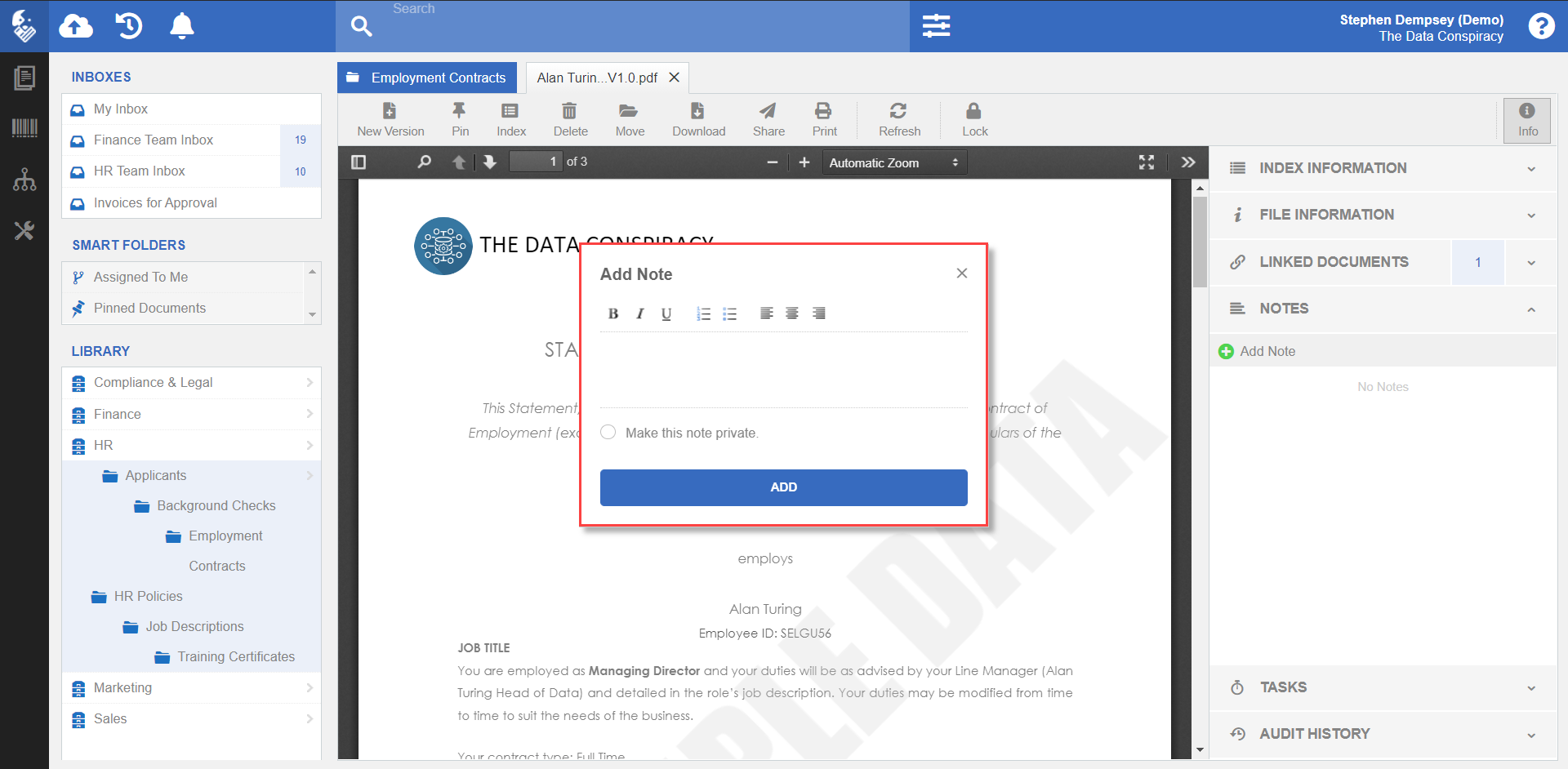Expand the Marketing library chevron
Screen dimensions: 1568x769
click(310, 688)
